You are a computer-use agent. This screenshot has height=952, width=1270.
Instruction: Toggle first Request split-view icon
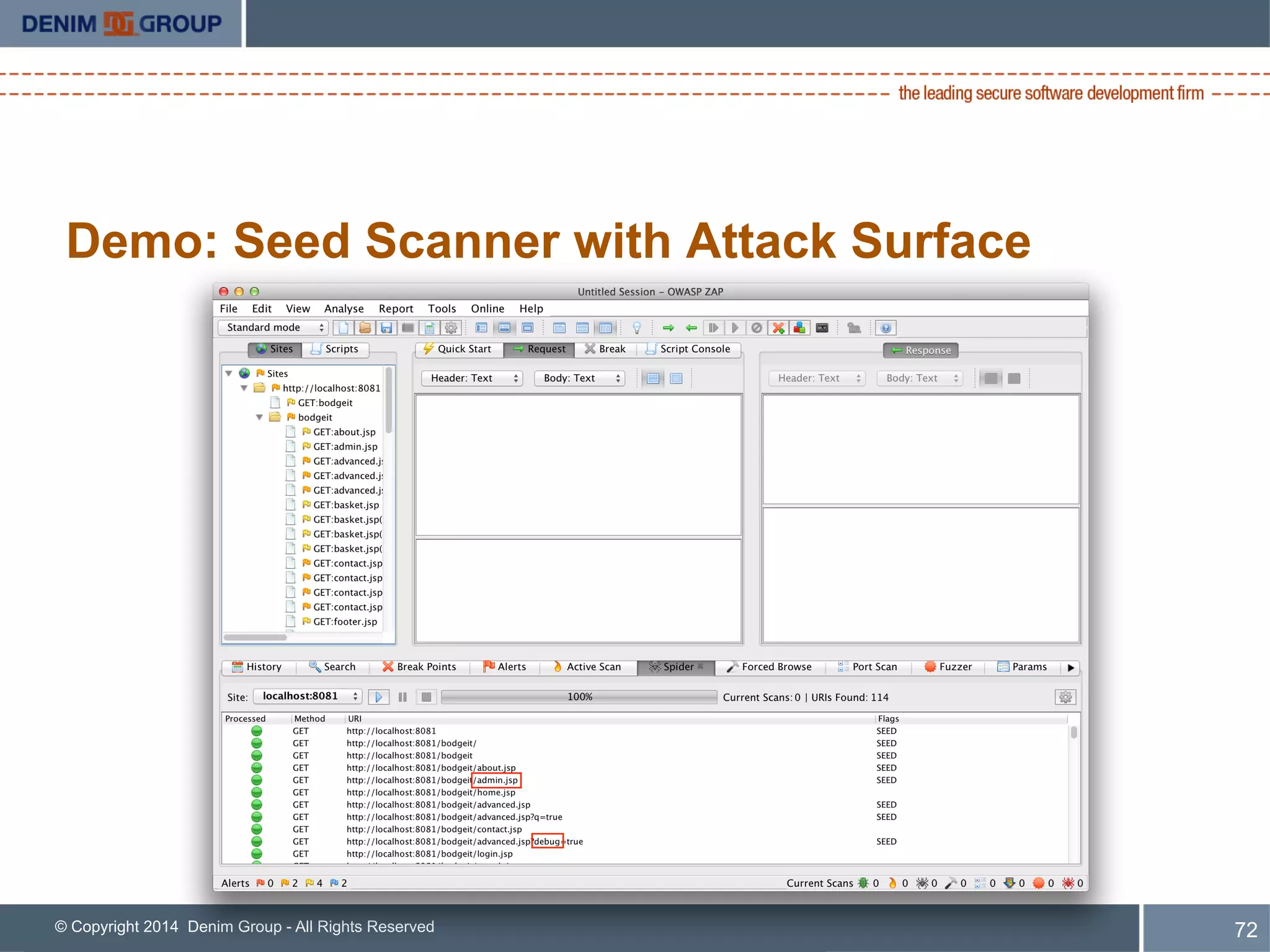tap(653, 379)
